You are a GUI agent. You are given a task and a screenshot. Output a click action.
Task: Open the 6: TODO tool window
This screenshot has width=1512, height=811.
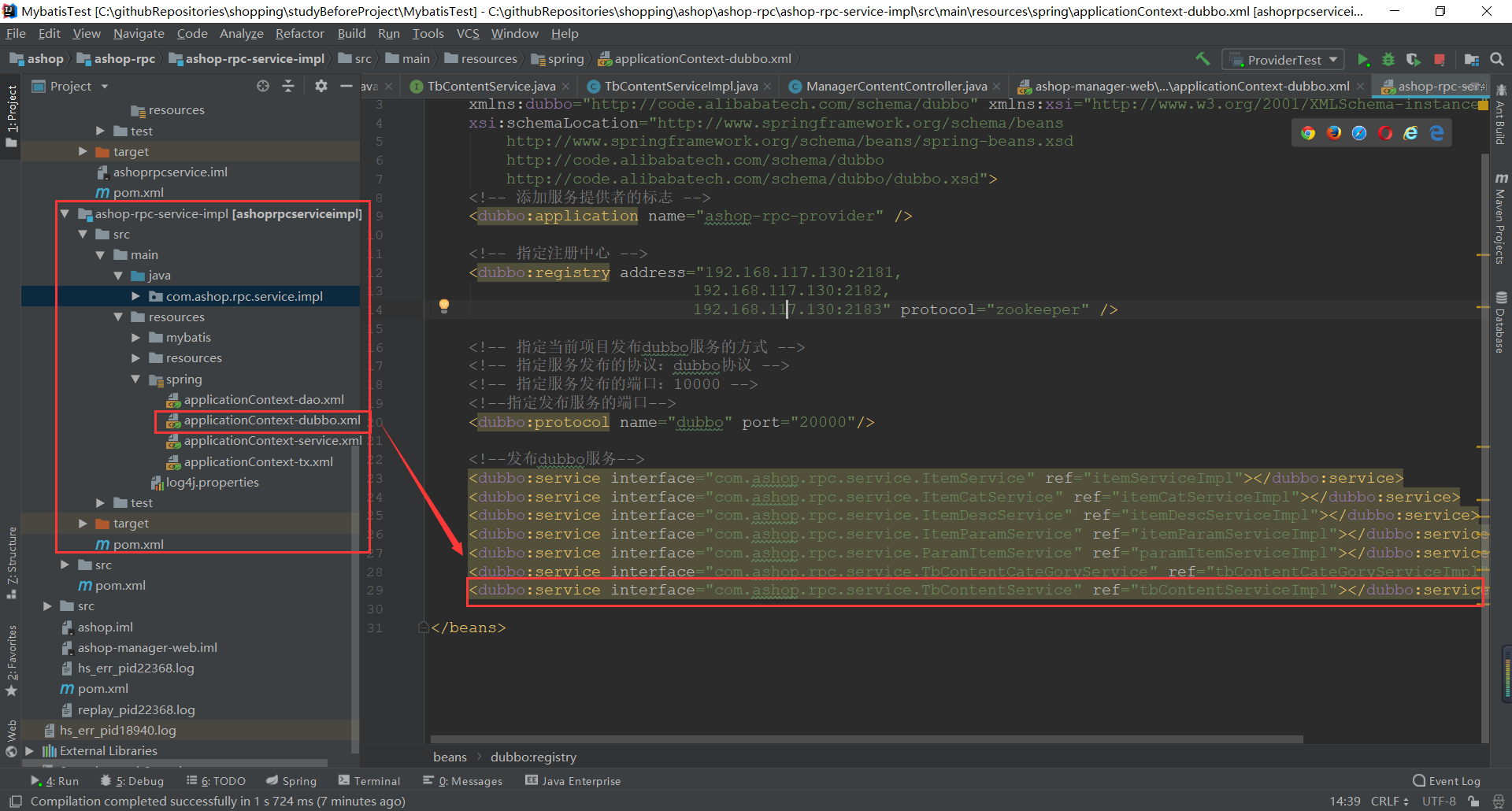tap(216, 781)
